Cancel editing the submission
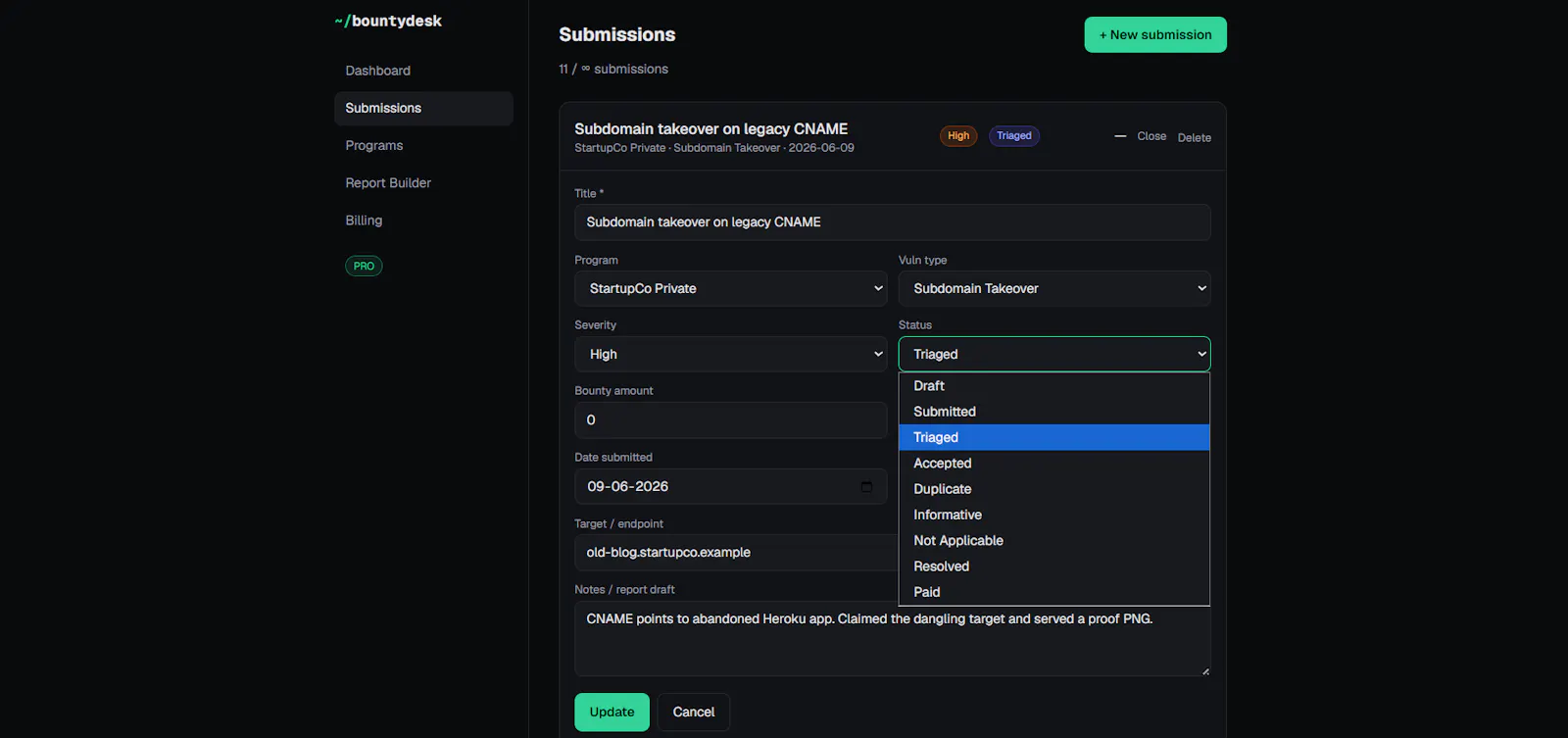Image resolution: width=1568 pixels, height=738 pixels. pos(694,713)
